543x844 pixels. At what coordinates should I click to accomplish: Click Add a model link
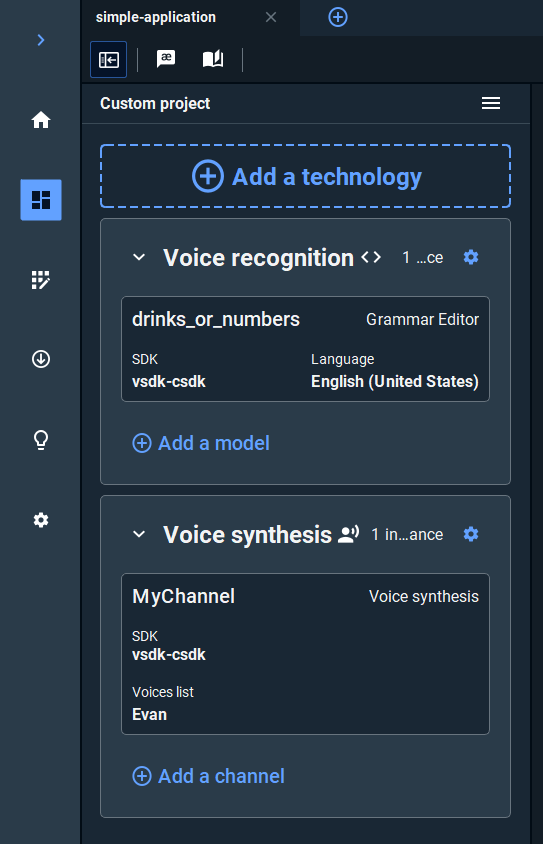click(201, 444)
